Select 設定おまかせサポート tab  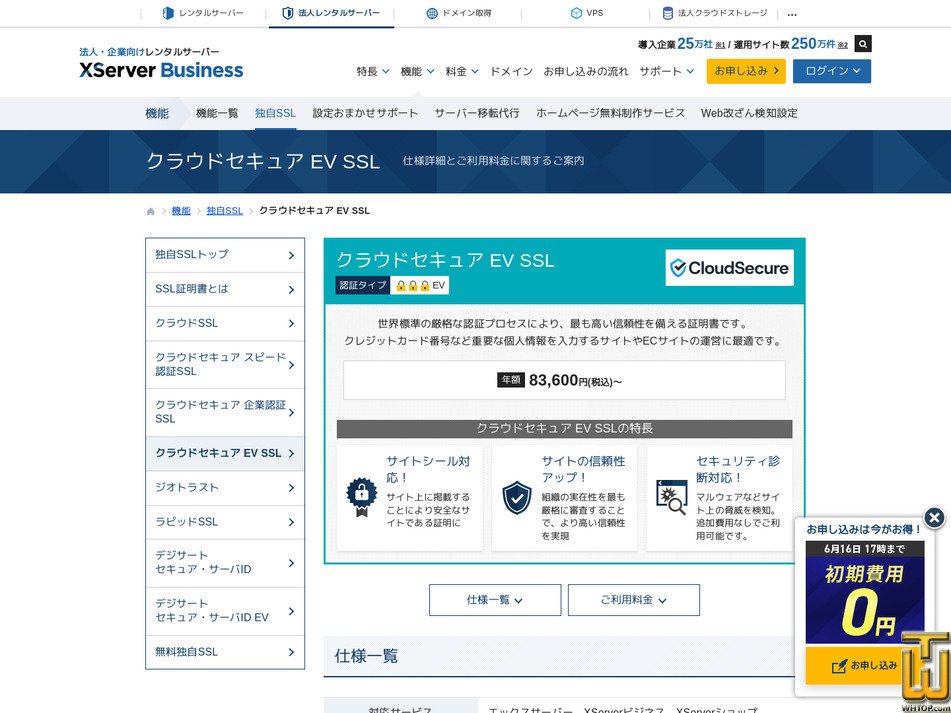click(365, 113)
